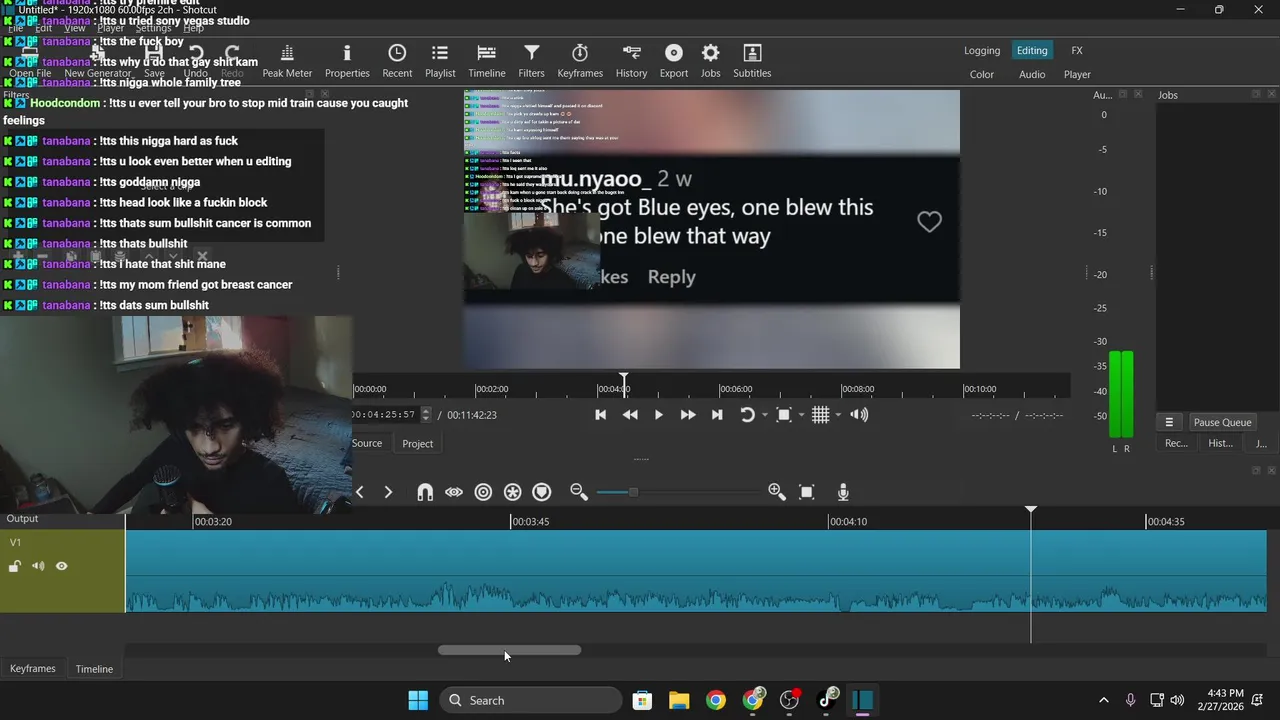Edit the current timecode field

click(x=385, y=415)
